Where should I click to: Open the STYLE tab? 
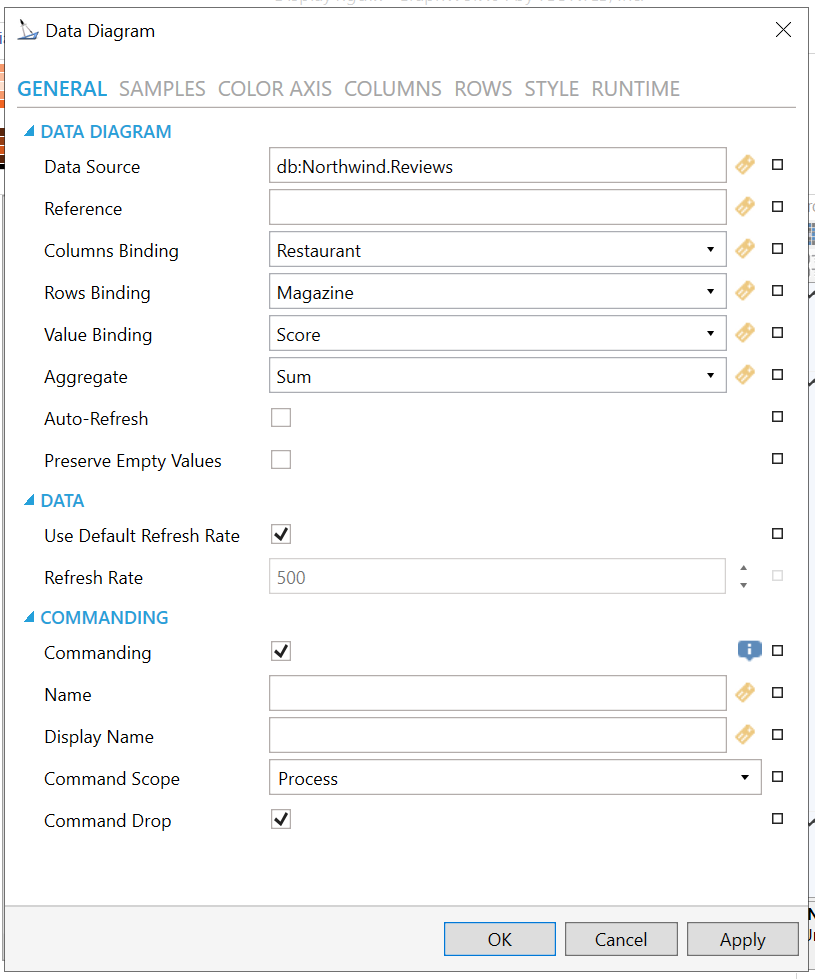[x=551, y=89]
